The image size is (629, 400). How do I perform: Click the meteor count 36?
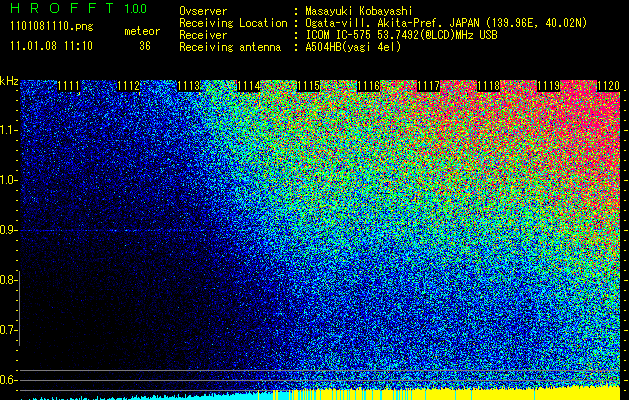[145, 46]
